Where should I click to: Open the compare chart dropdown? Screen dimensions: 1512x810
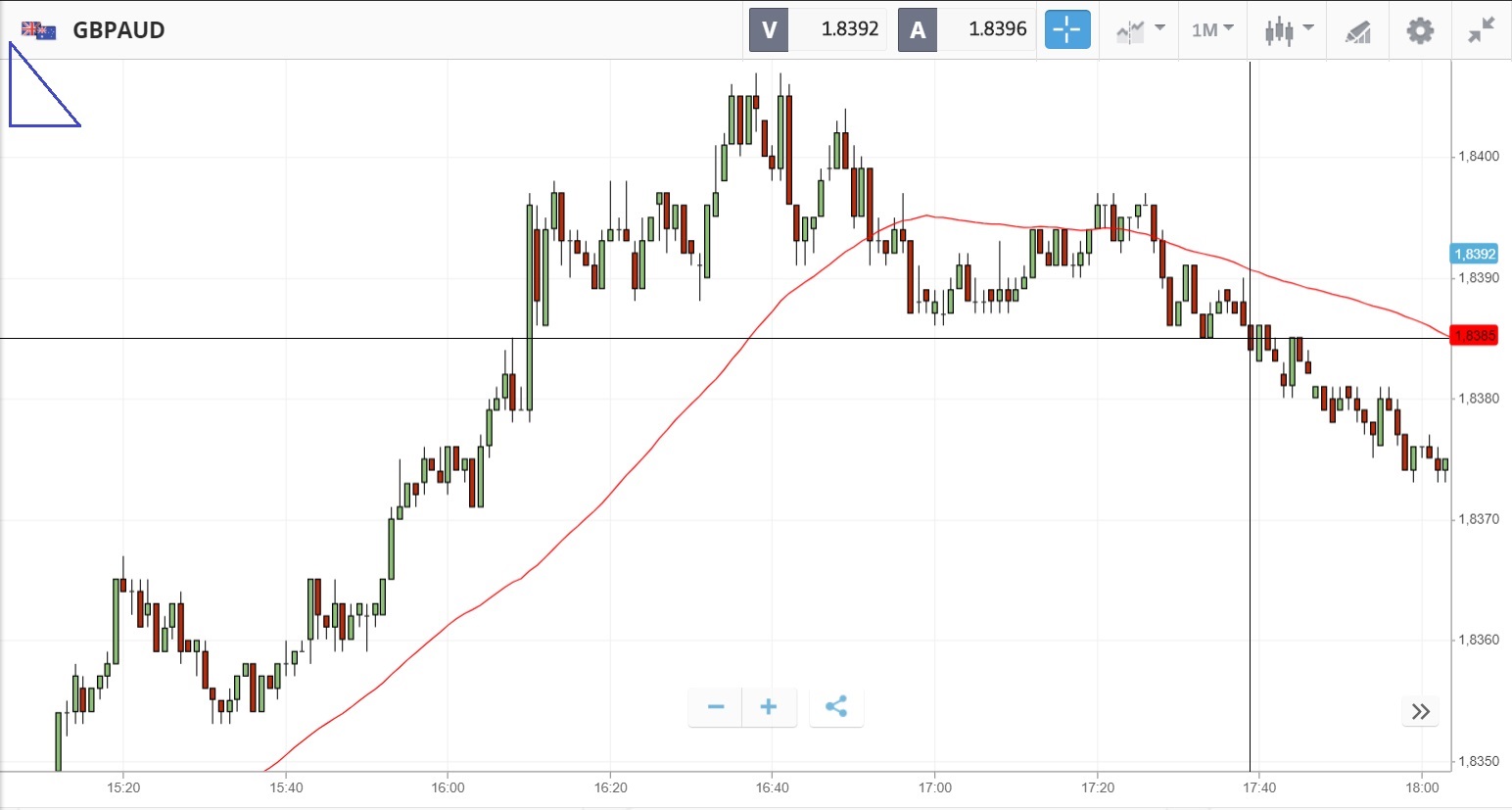(x=1140, y=30)
